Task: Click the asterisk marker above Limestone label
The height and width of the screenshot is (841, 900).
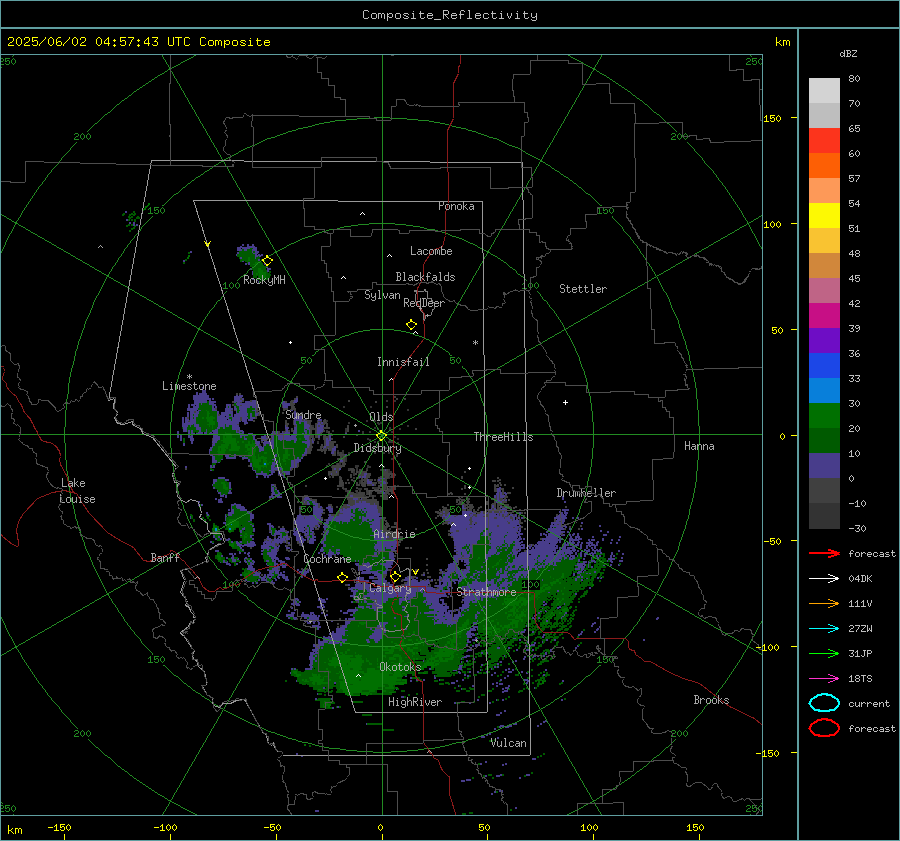Action: [x=189, y=377]
